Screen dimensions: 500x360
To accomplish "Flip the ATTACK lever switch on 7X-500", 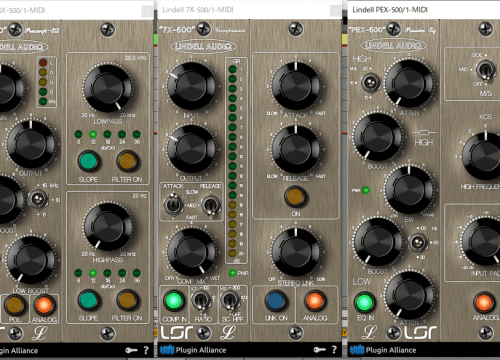I will click(173, 205).
